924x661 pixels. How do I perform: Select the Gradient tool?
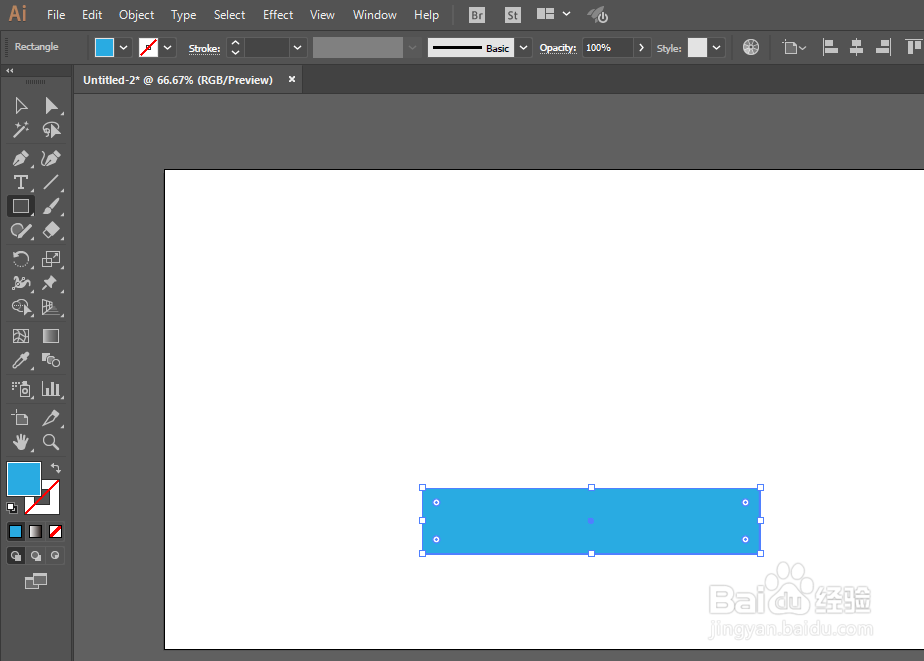coord(51,336)
